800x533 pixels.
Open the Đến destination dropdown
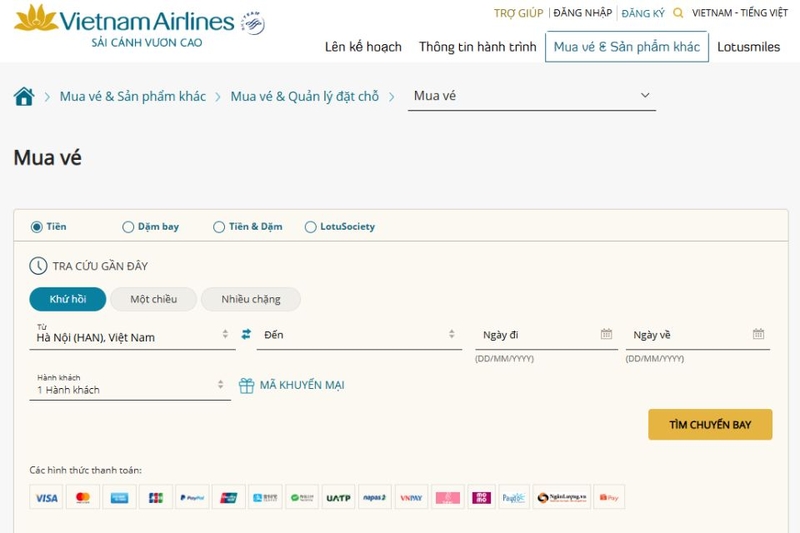click(x=359, y=335)
